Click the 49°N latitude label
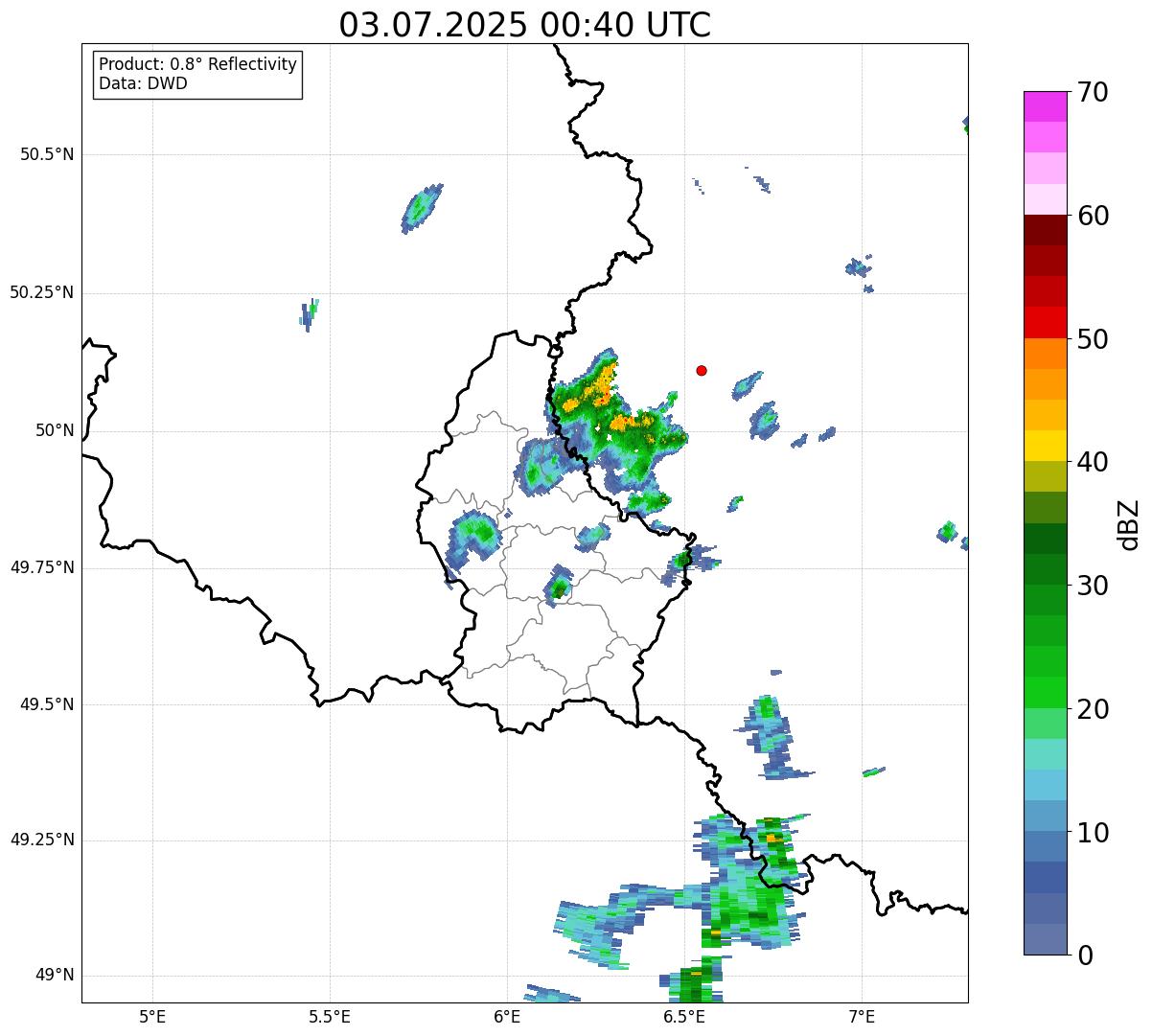This screenshot has width=1152, height=1036. (55, 975)
